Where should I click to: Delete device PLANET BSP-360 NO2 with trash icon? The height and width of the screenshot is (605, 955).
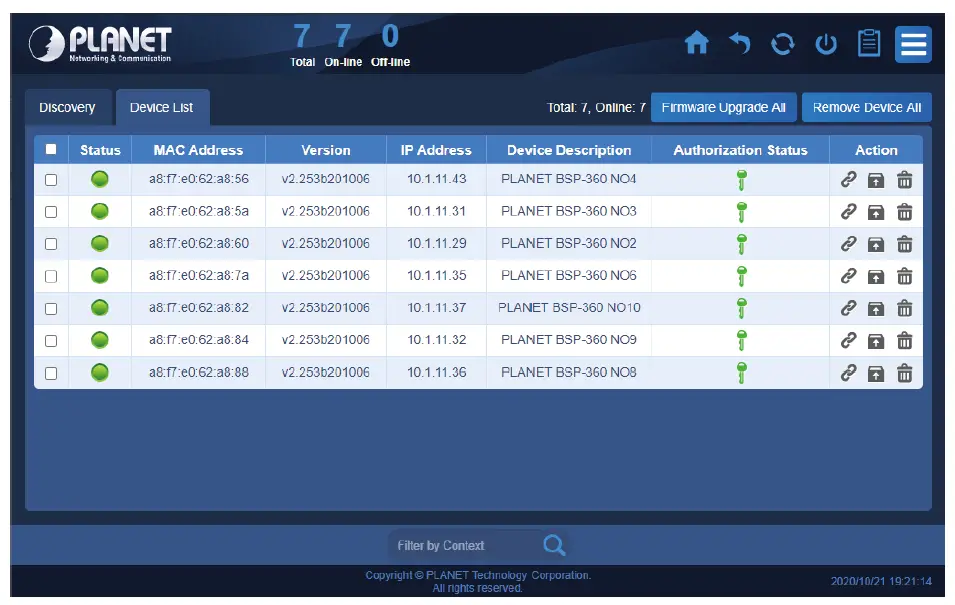(904, 244)
